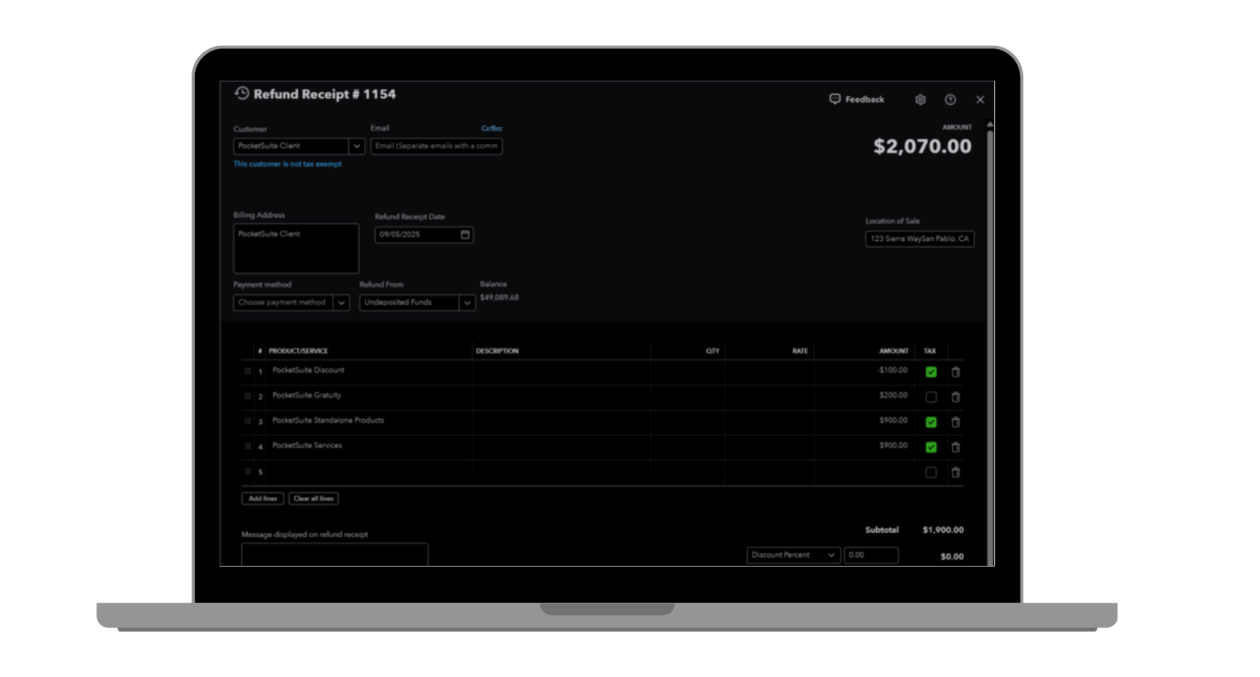Delete the PocketSuite Gratuity line

pos(955,397)
